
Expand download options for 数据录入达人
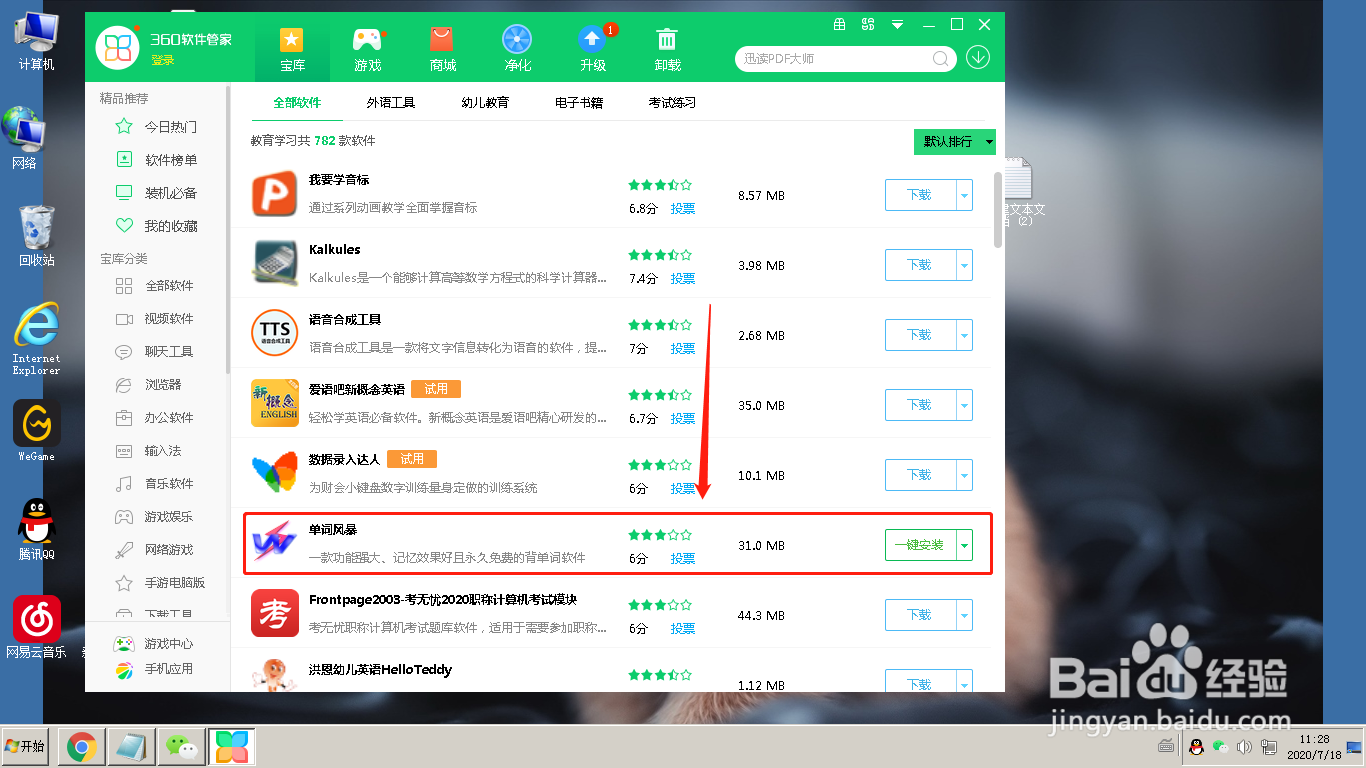[965, 475]
